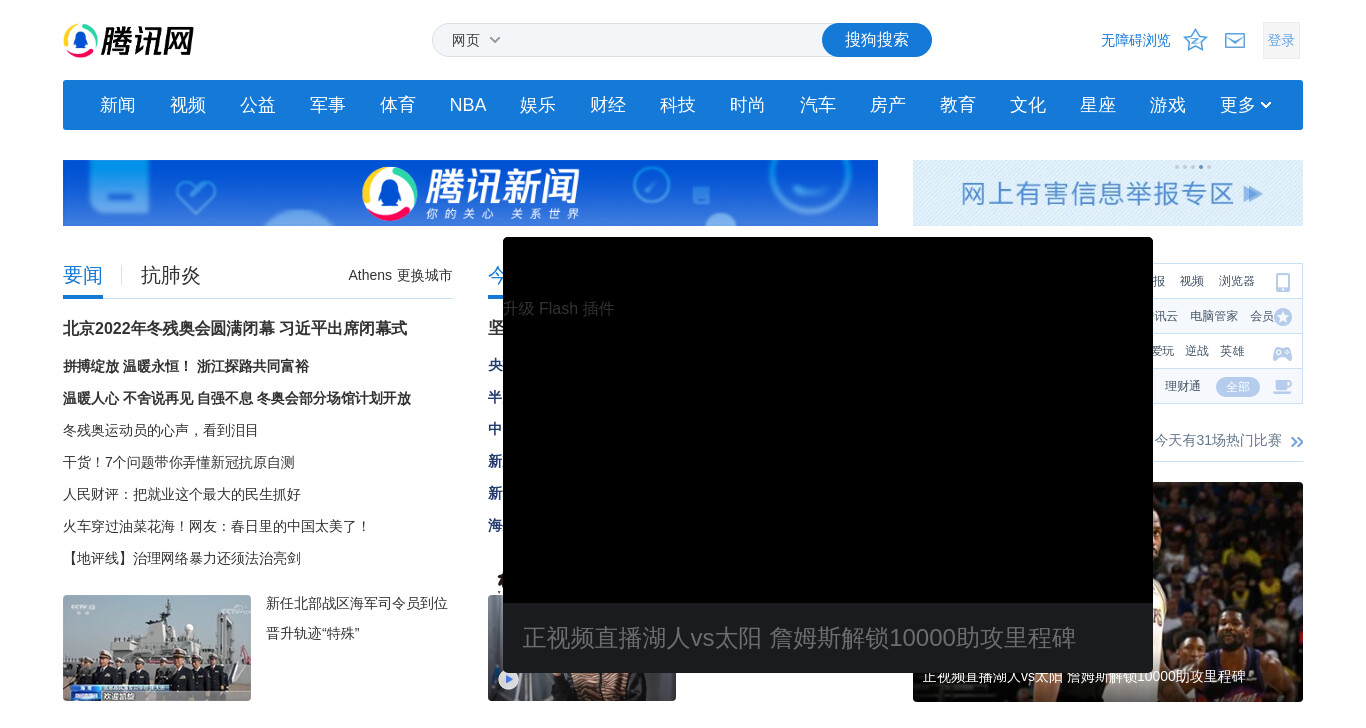Expand the 更多 navigation menu
The image size is (1366, 728).
(x=1246, y=105)
